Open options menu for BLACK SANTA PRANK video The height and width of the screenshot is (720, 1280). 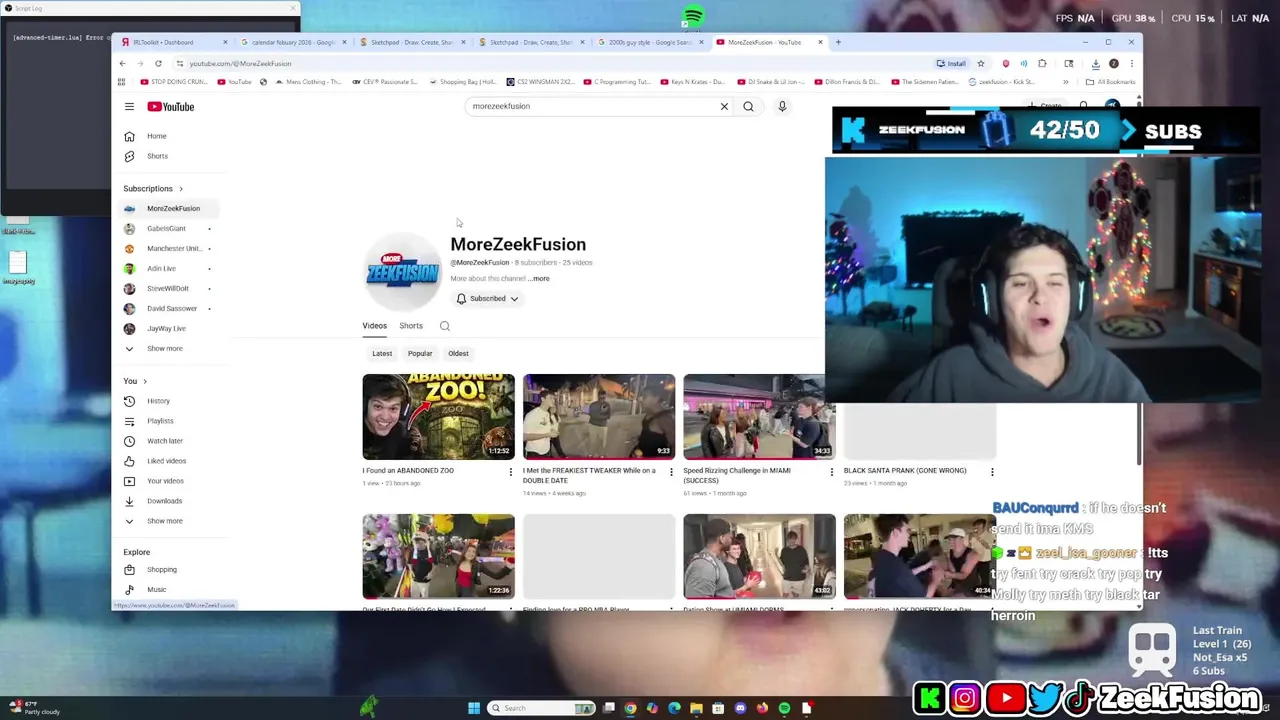pos(992,472)
